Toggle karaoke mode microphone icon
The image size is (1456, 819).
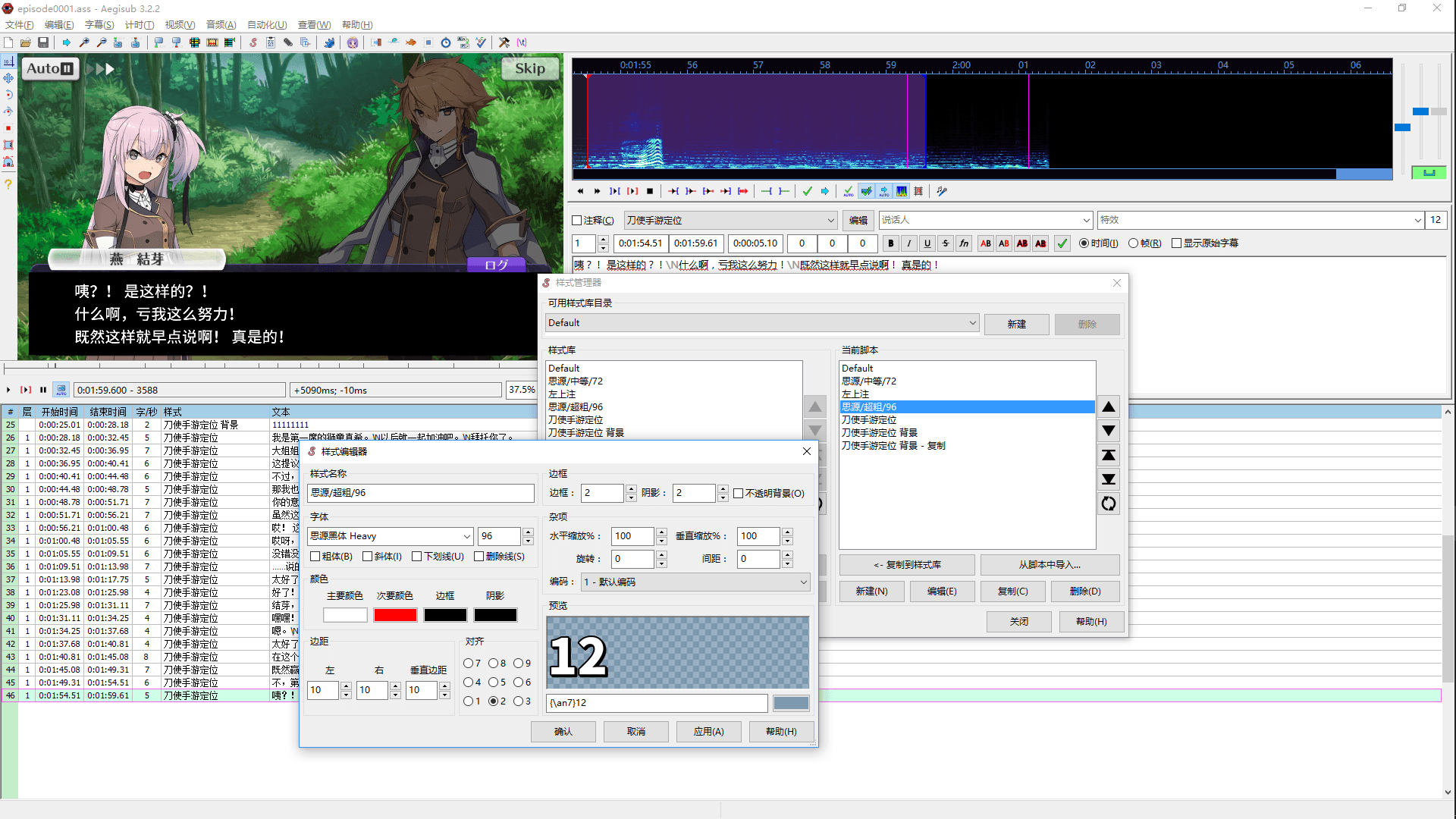coord(942,191)
